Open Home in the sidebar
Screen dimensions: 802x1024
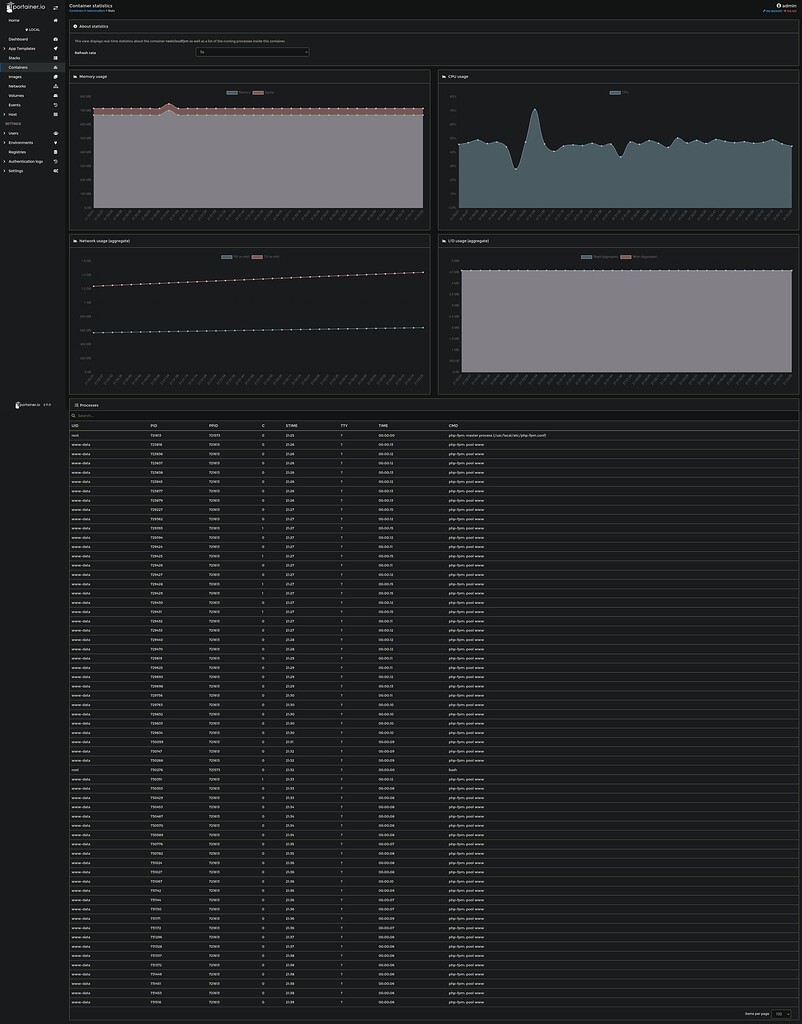pyautogui.click(x=14, y=20)
